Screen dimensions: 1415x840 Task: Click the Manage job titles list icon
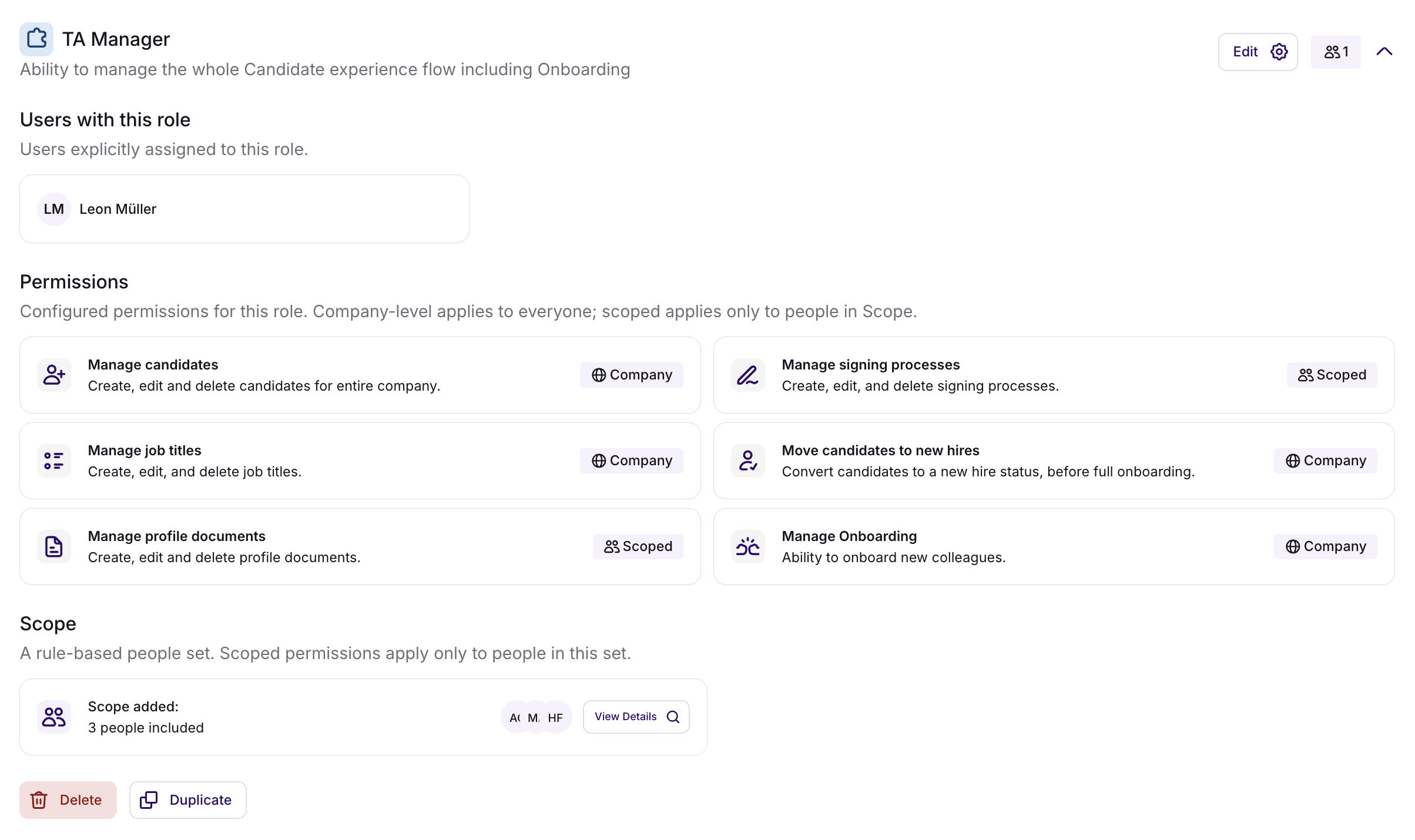coord(54,461)
